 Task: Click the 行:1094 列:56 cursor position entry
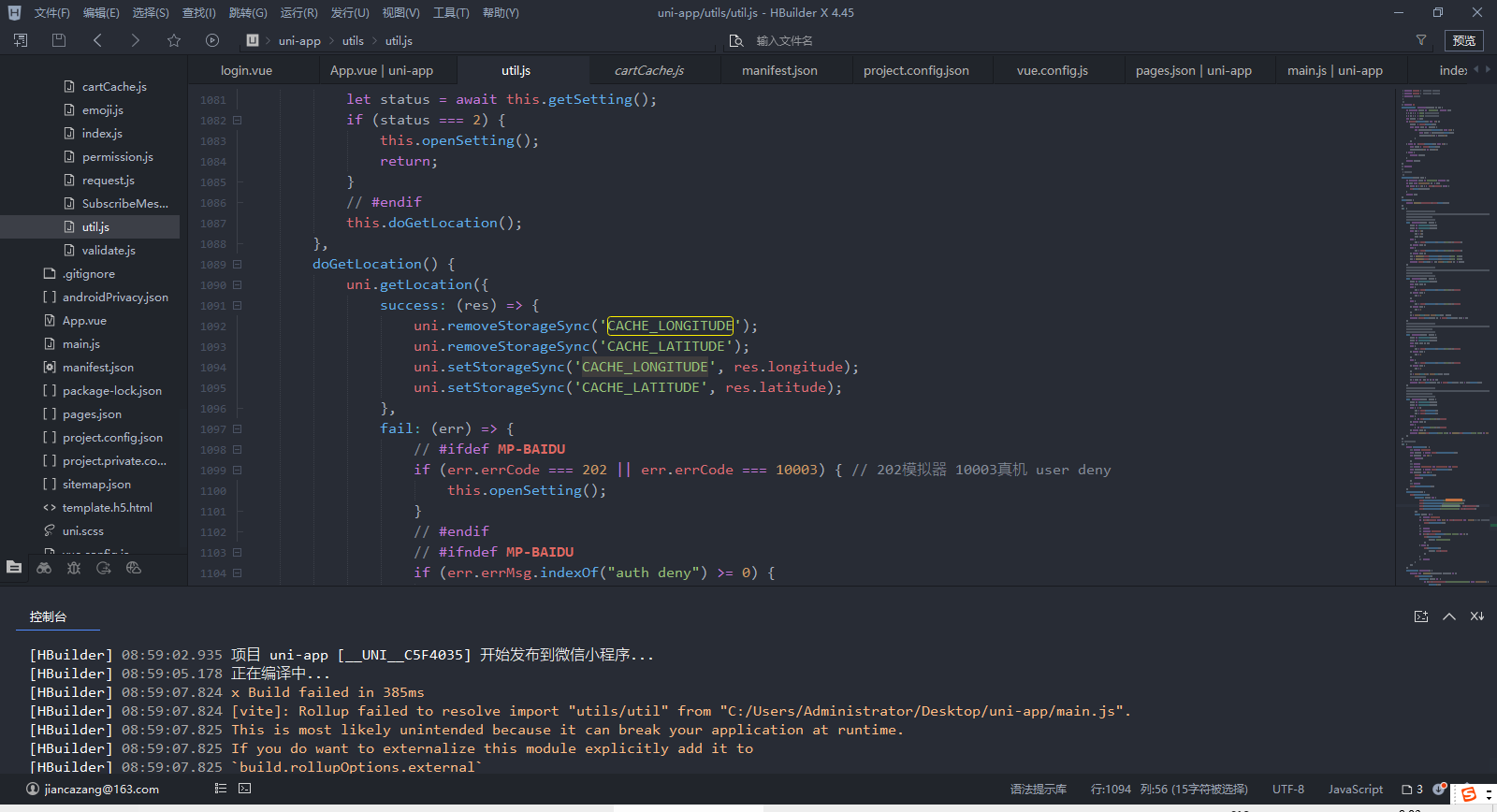1171,790
